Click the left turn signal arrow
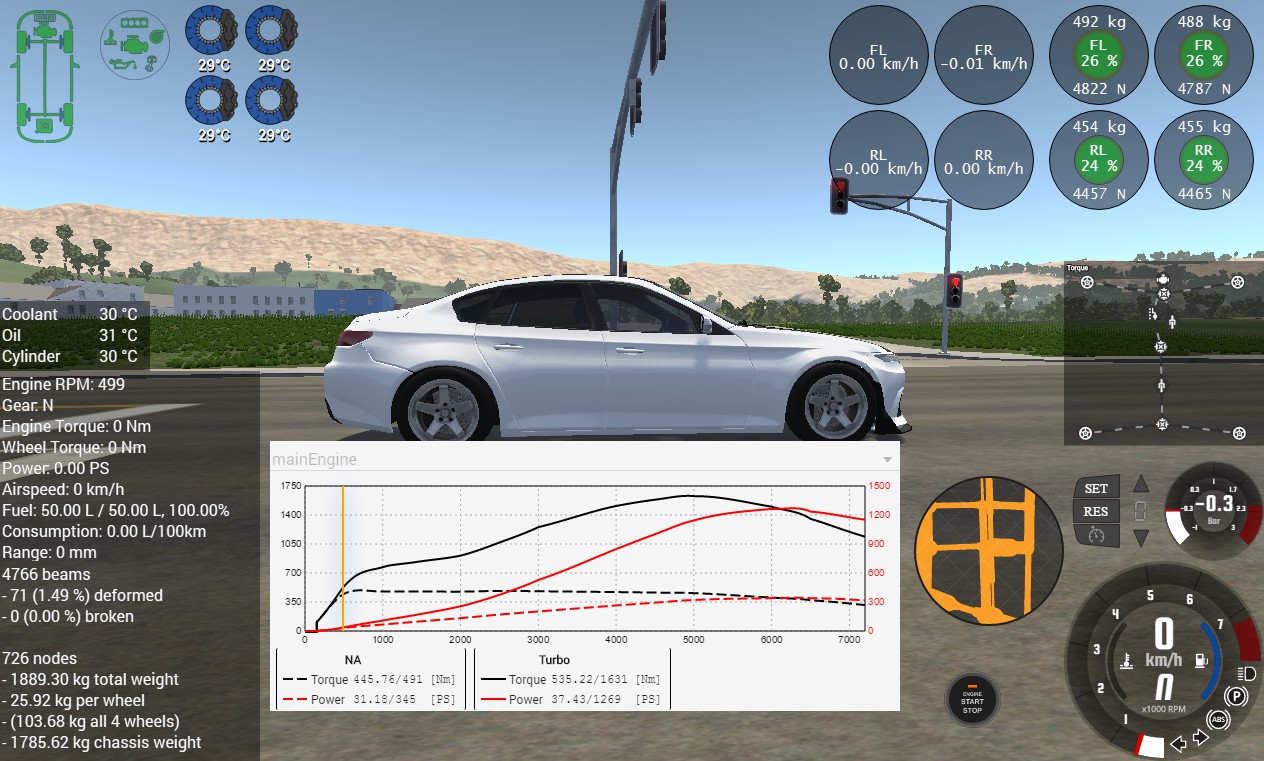1264x761 pixels. (x=1180, y=742)
